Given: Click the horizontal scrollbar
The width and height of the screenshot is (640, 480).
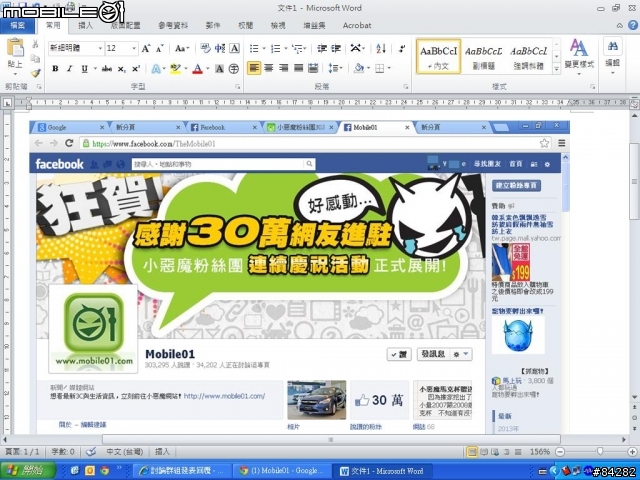Looking at the screenshot, I should pos(331,440).
